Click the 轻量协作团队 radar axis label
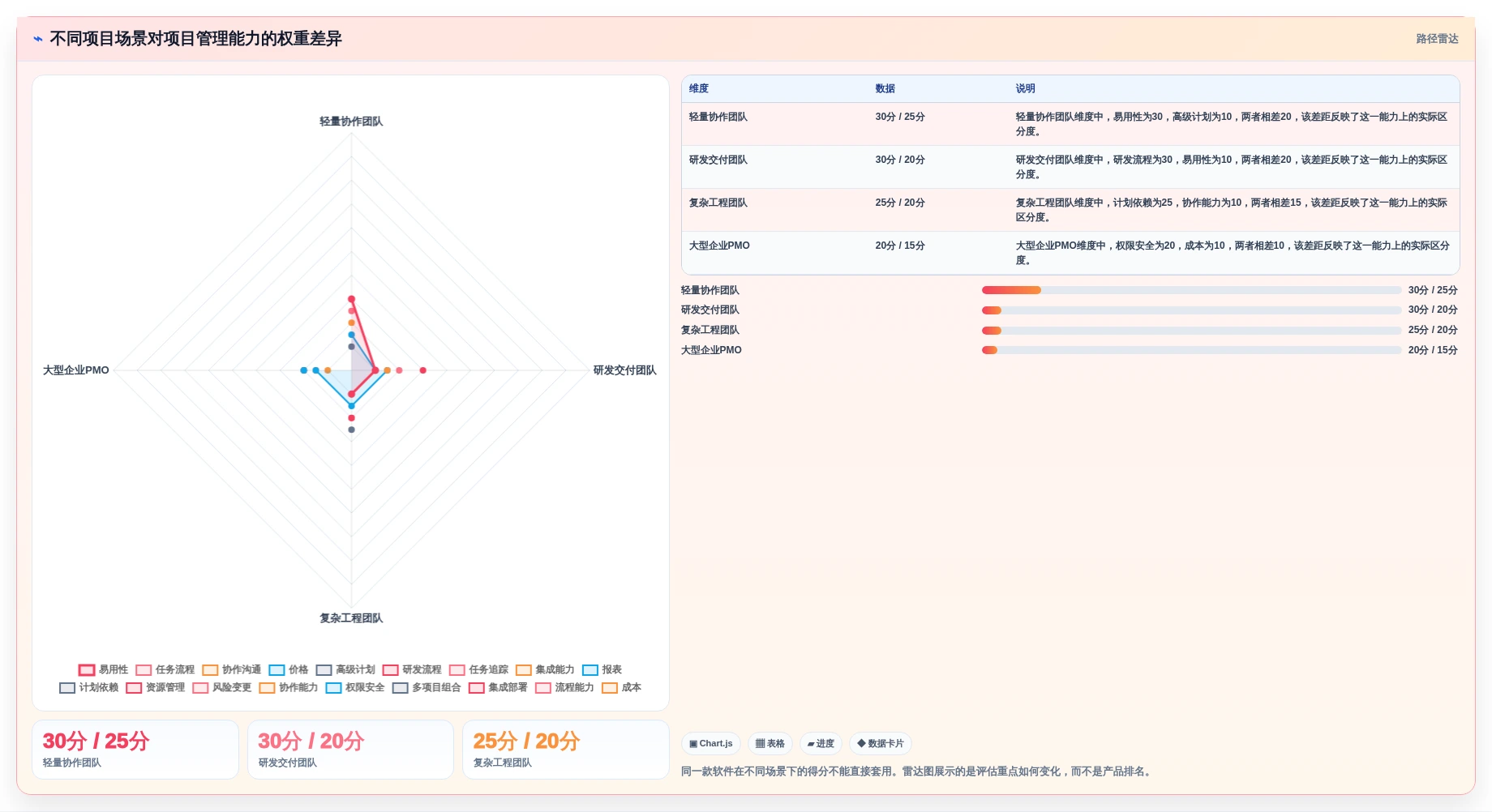The height and width of the screenshot is (812, 1492). [351, 122]
